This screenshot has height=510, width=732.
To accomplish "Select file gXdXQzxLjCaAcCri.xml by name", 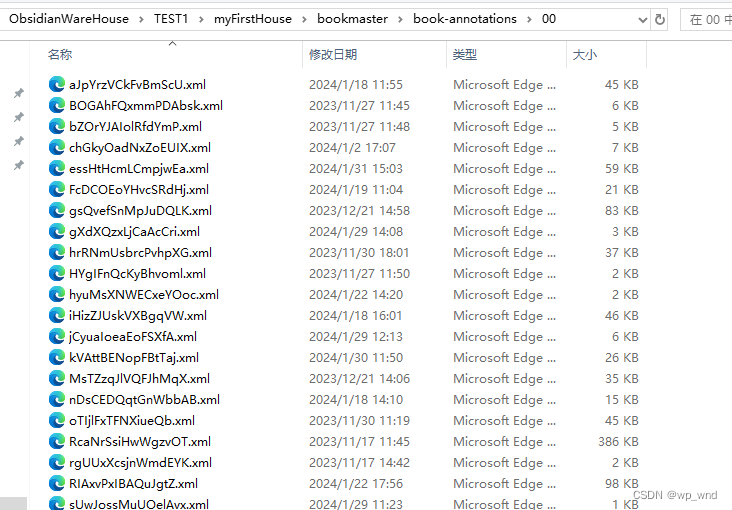I will point(134,232).
